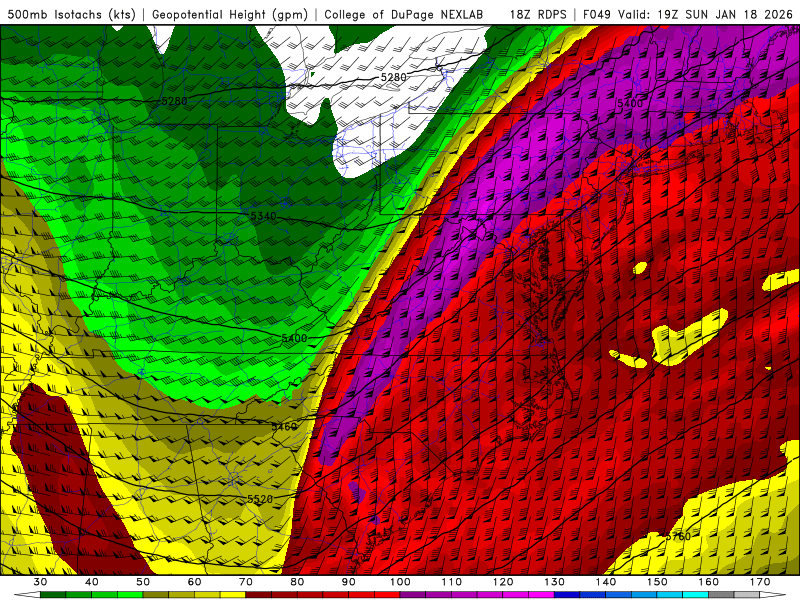Click the 5400 contour label in green region

(294, 338)
